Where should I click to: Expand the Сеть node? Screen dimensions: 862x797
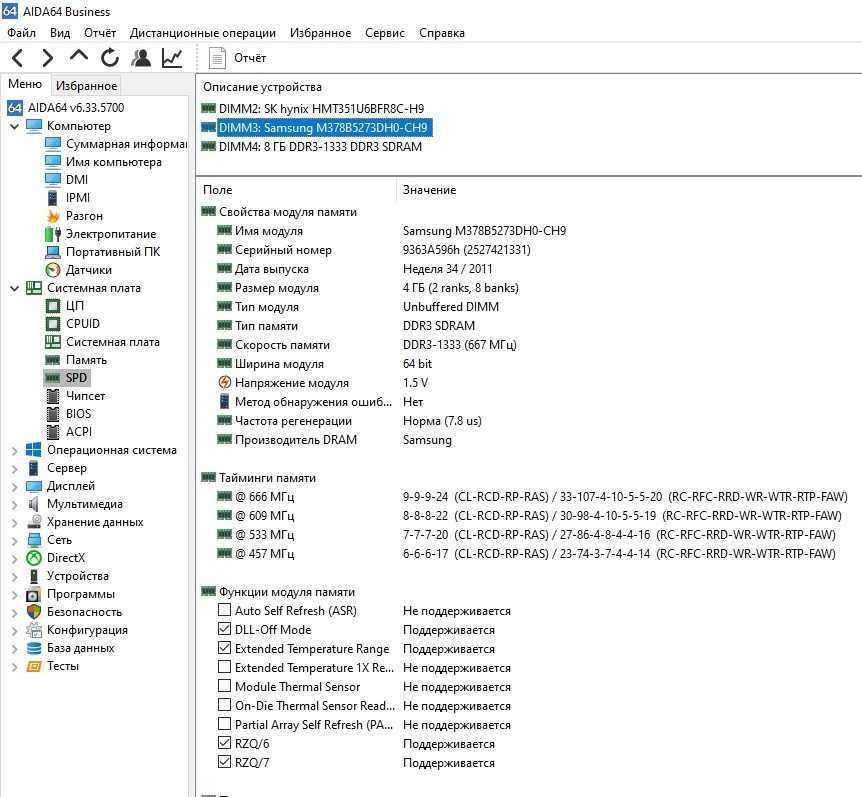[14, 541]
